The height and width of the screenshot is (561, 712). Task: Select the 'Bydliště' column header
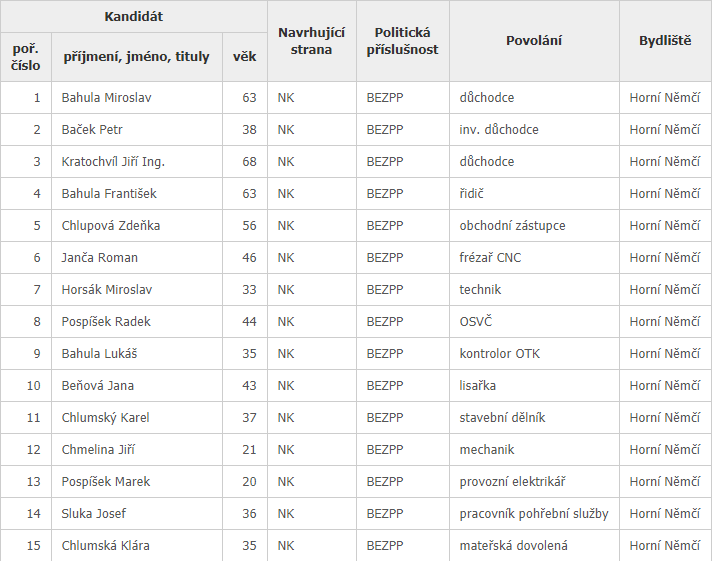(x=665, y=41)
